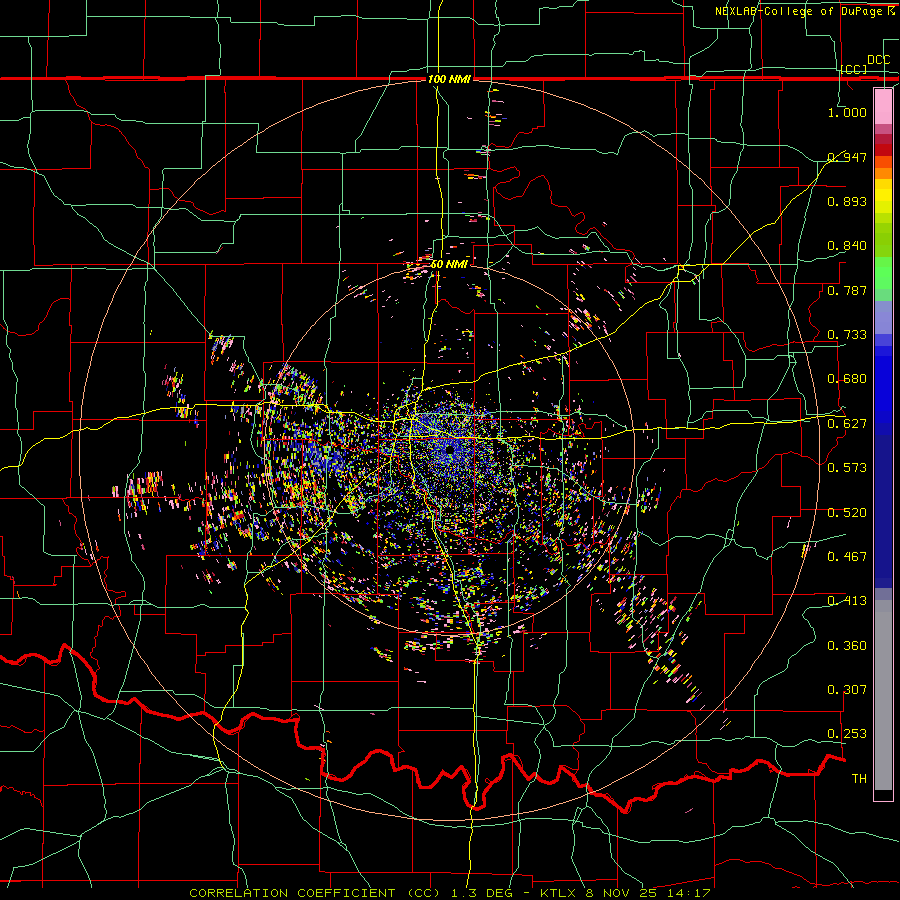Click the [CC] product label
Screen dimensions: 900x900
coord(854,69)
